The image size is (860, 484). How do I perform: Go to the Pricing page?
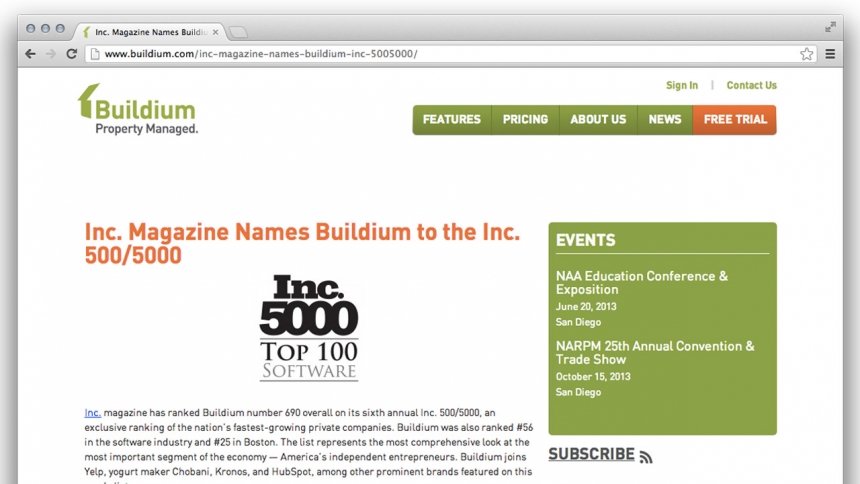coord(525,120)
